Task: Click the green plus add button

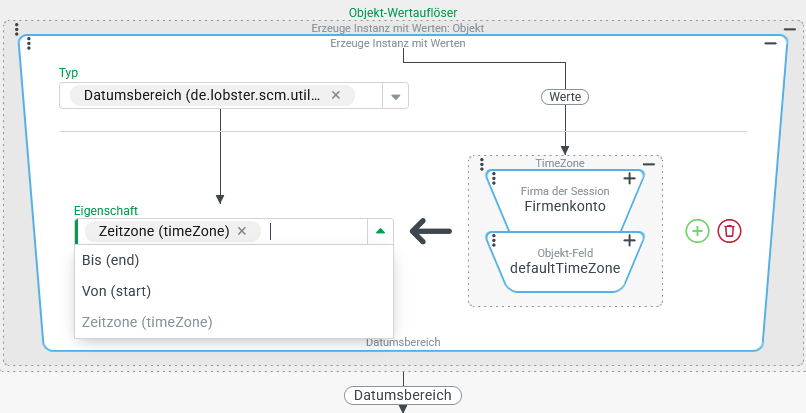Action: point(697,231)
